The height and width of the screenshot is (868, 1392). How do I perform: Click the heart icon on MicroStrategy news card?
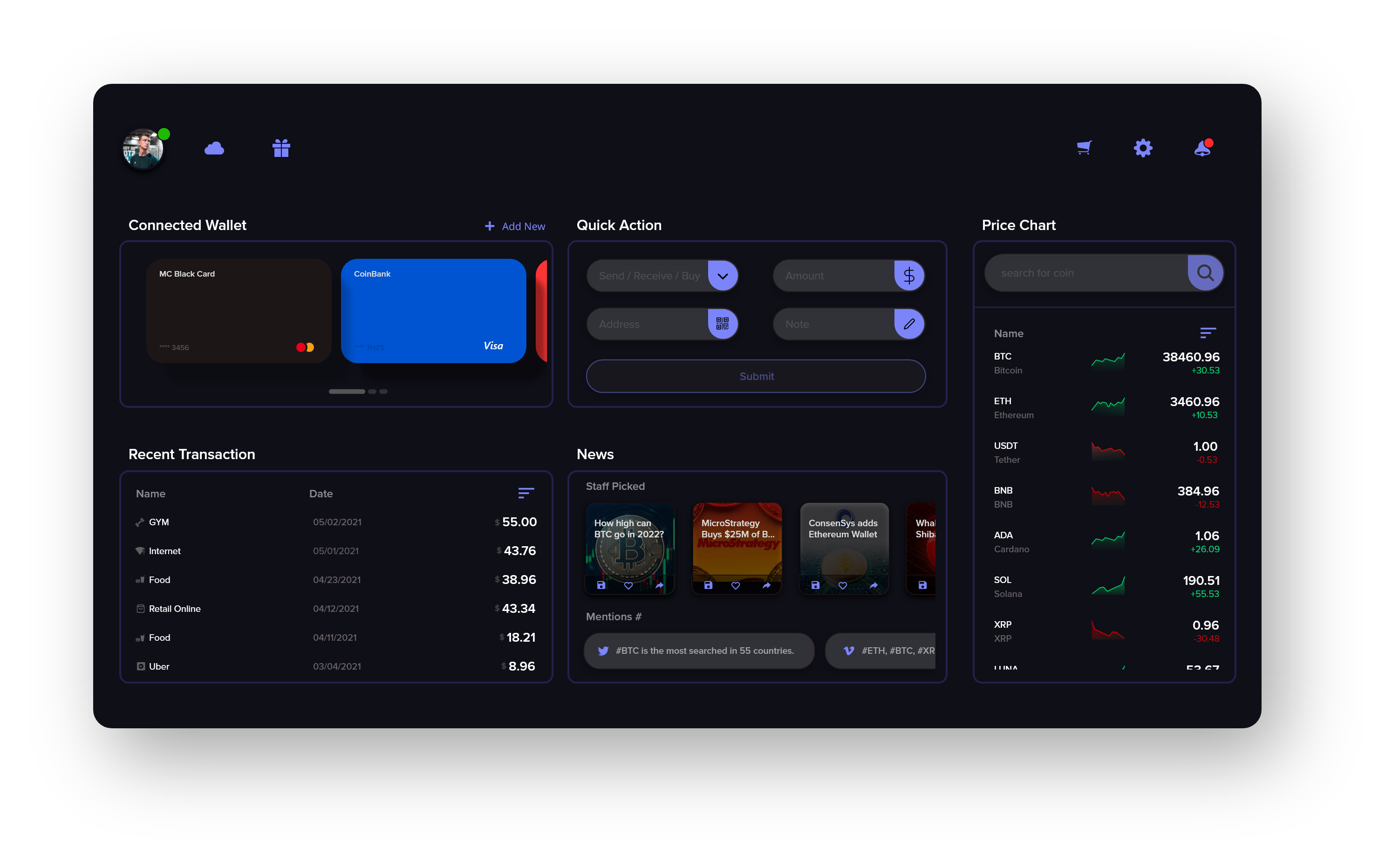point(736,585)
